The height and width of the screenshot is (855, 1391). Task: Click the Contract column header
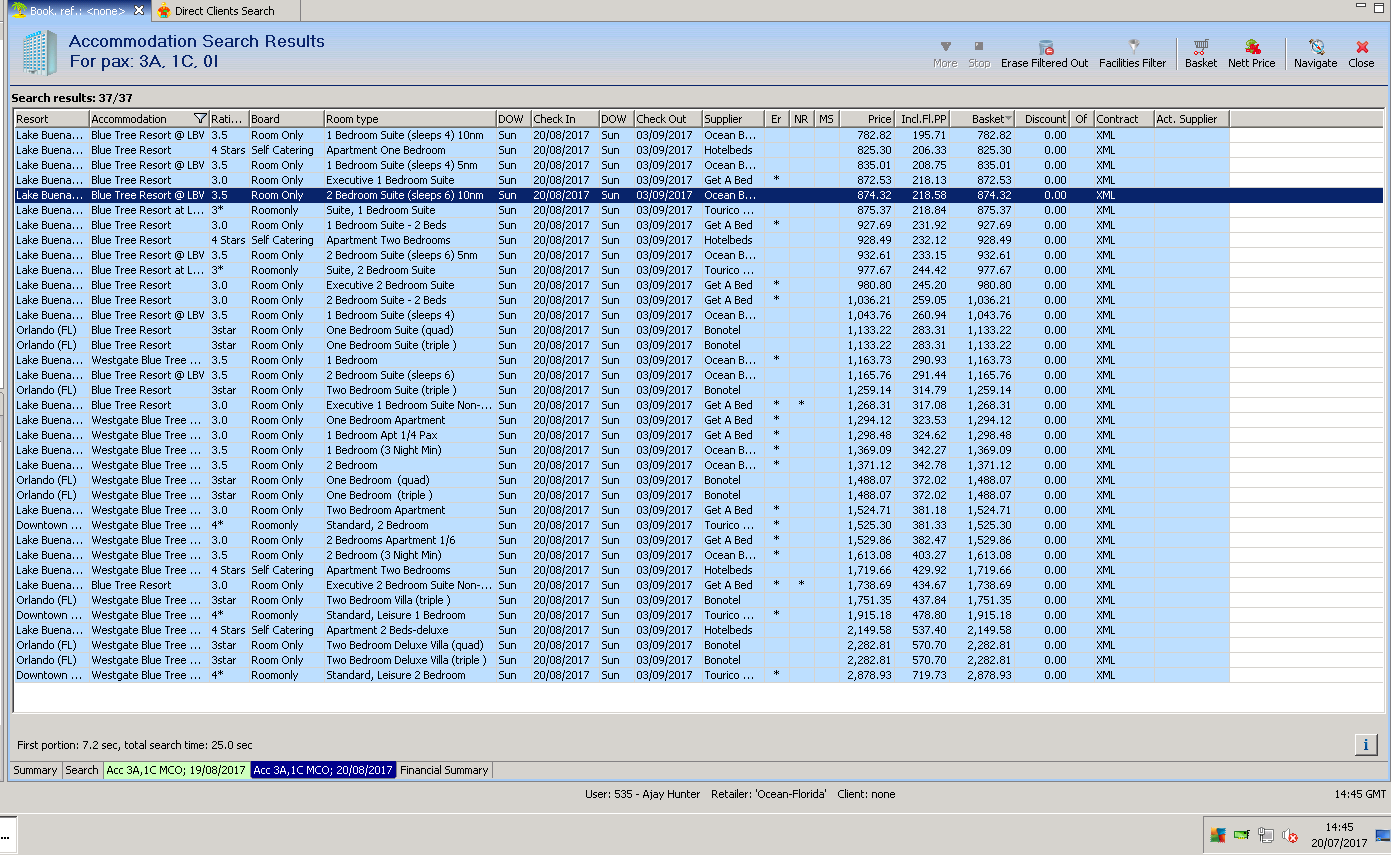pyautogui.click(x=1124, y=119)
